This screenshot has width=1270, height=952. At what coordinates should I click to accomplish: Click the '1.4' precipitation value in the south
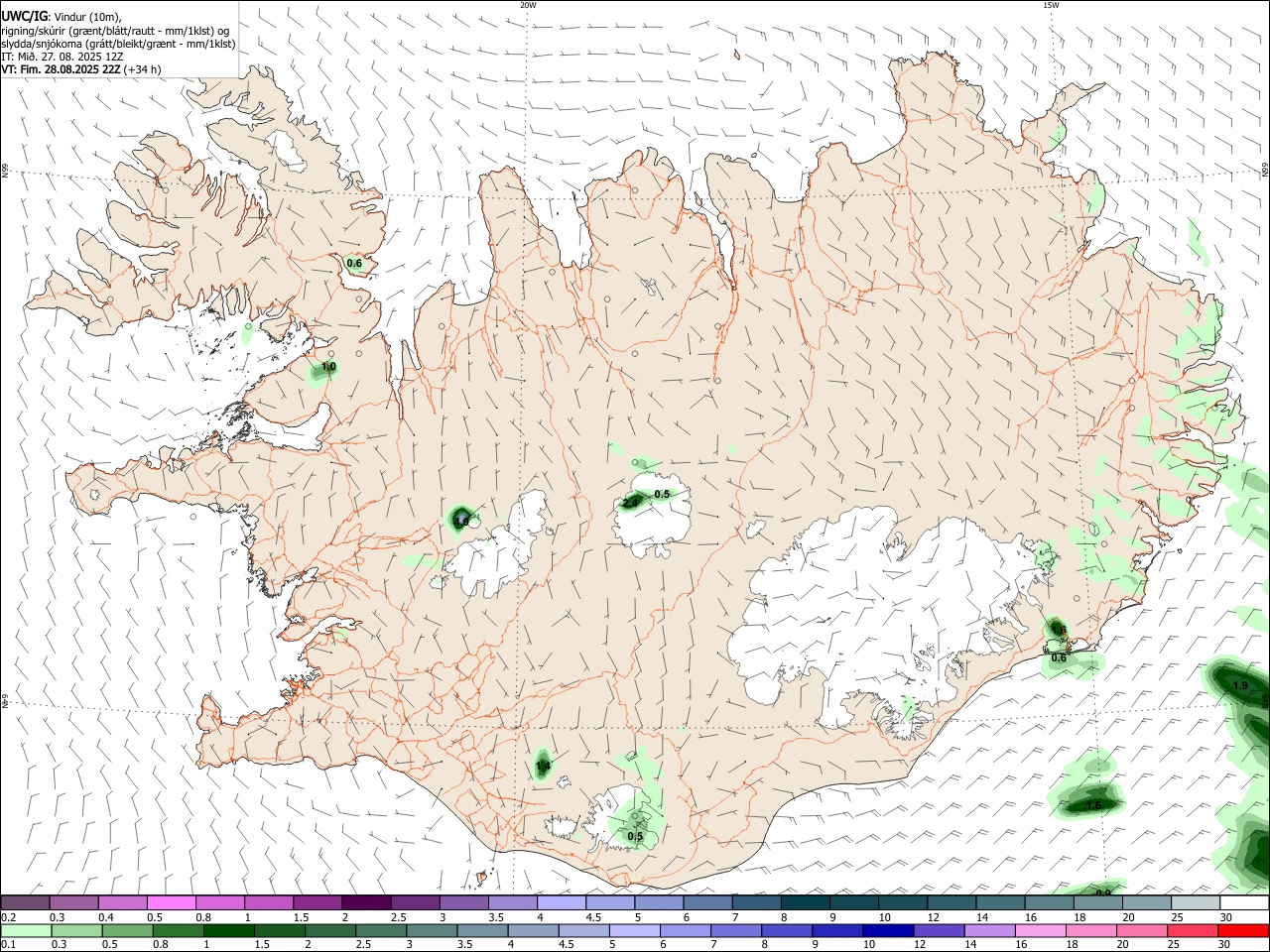tap(543, 766)
